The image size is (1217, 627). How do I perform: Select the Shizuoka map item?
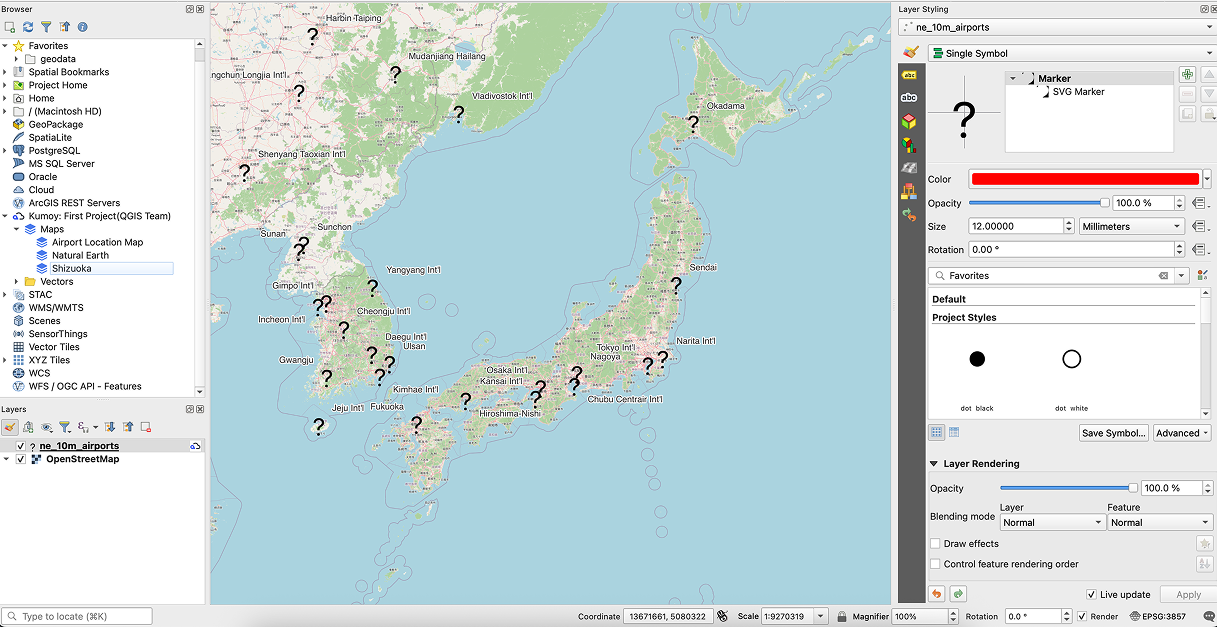click(72, 268)
